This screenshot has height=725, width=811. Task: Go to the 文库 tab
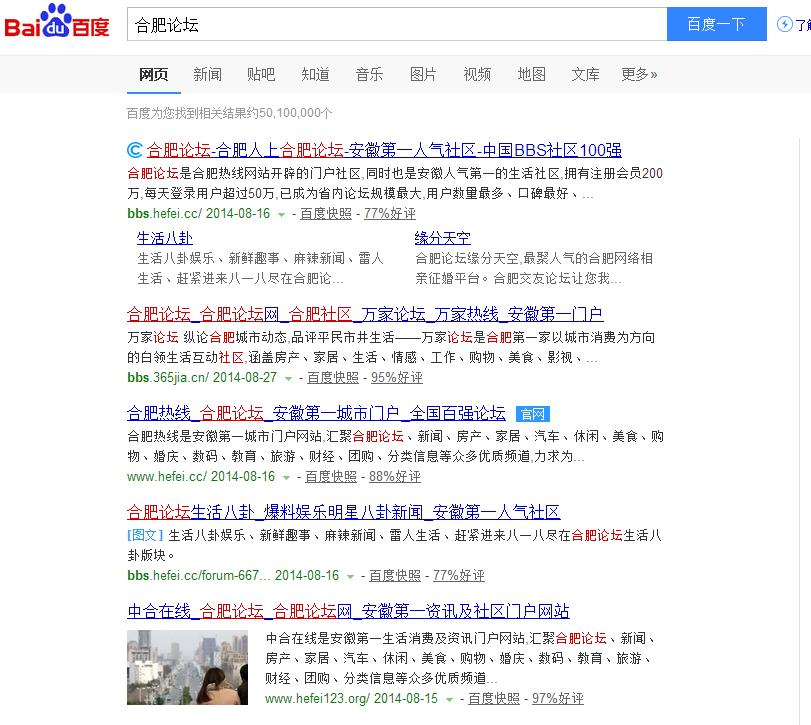585,74
